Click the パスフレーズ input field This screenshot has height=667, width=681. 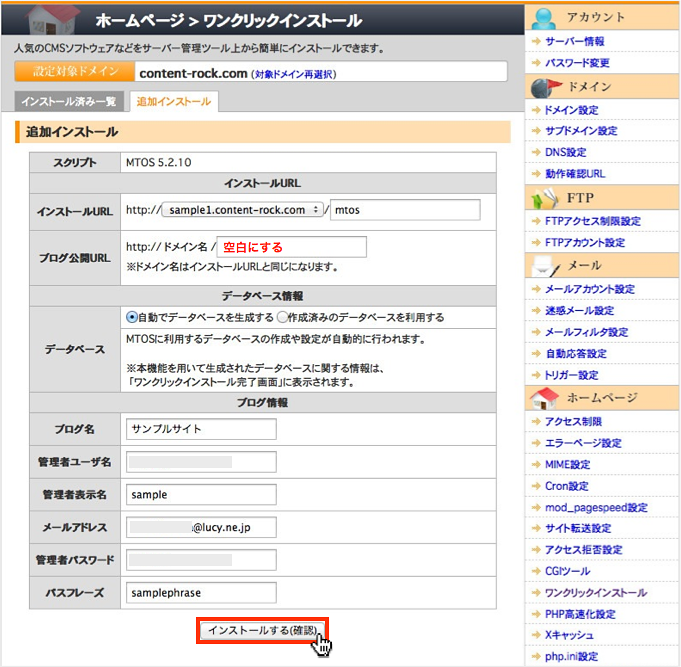point(202,593)
